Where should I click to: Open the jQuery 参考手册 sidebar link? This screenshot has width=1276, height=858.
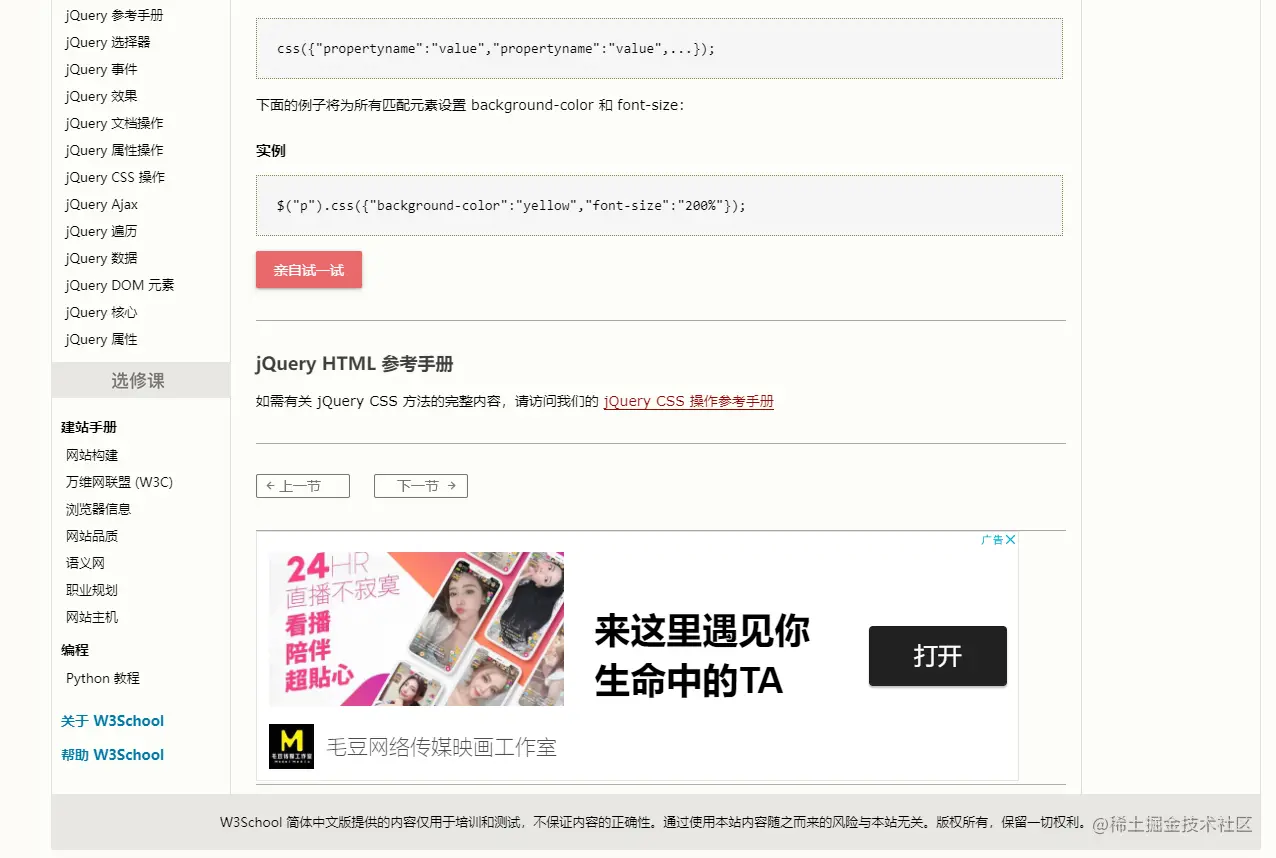pyautogui.click(x=114, y=15)
